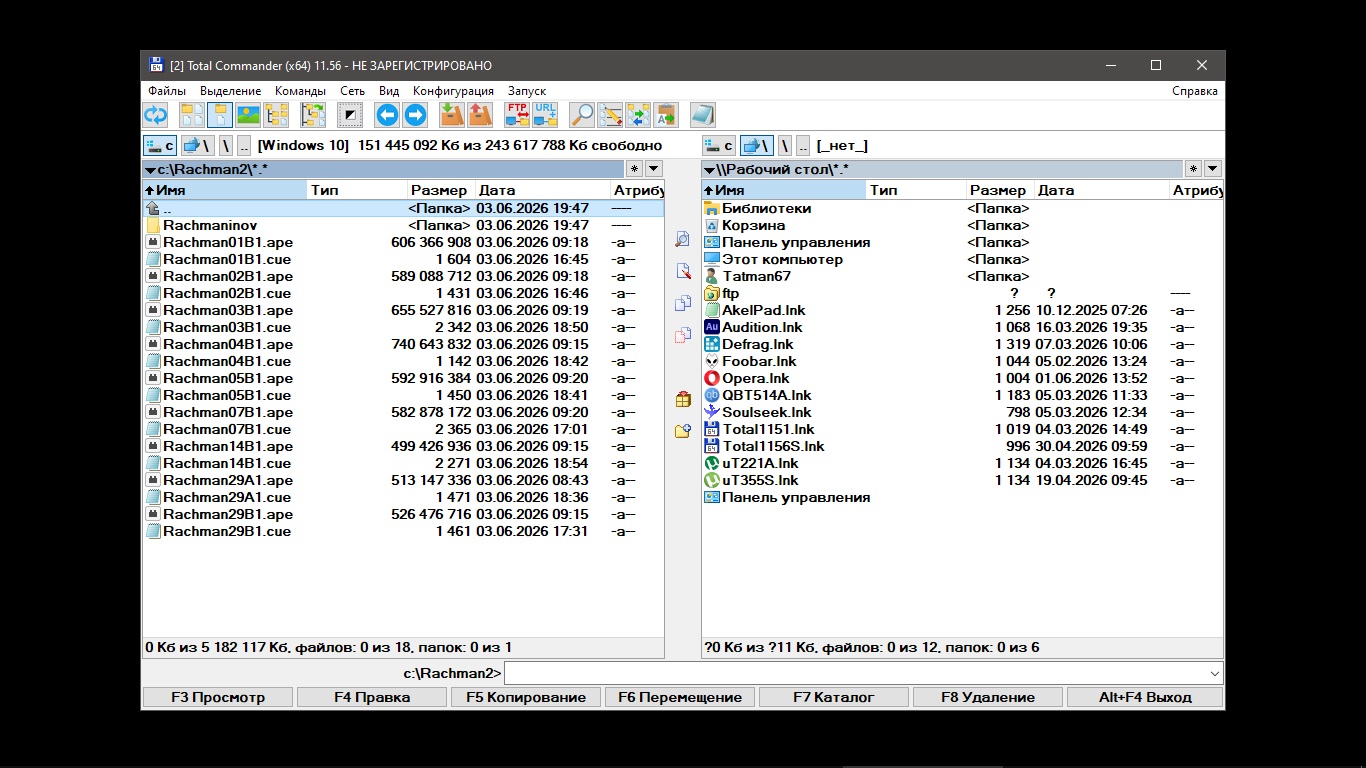Open the Выделение menu
This screenshot has height=768, width=1366.
coord(231,91)
